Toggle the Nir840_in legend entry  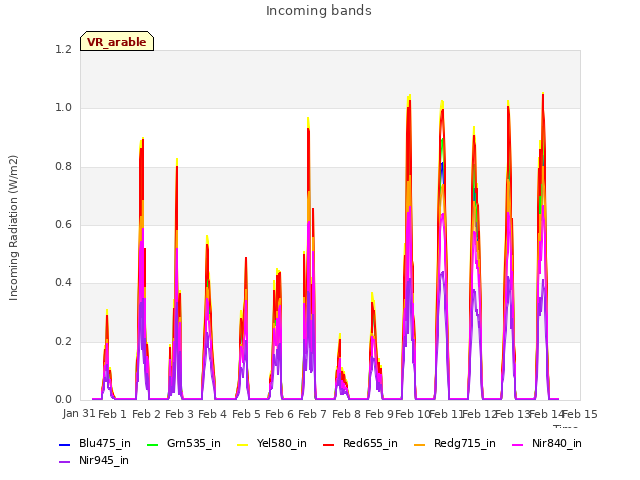547,443
